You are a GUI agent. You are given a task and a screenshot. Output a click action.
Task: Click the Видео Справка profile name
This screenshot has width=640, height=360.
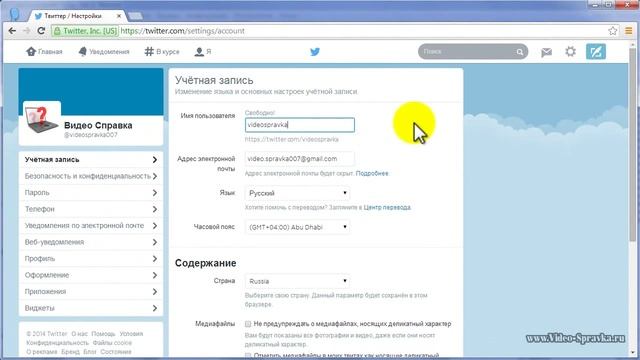click(x=98, y=125)
